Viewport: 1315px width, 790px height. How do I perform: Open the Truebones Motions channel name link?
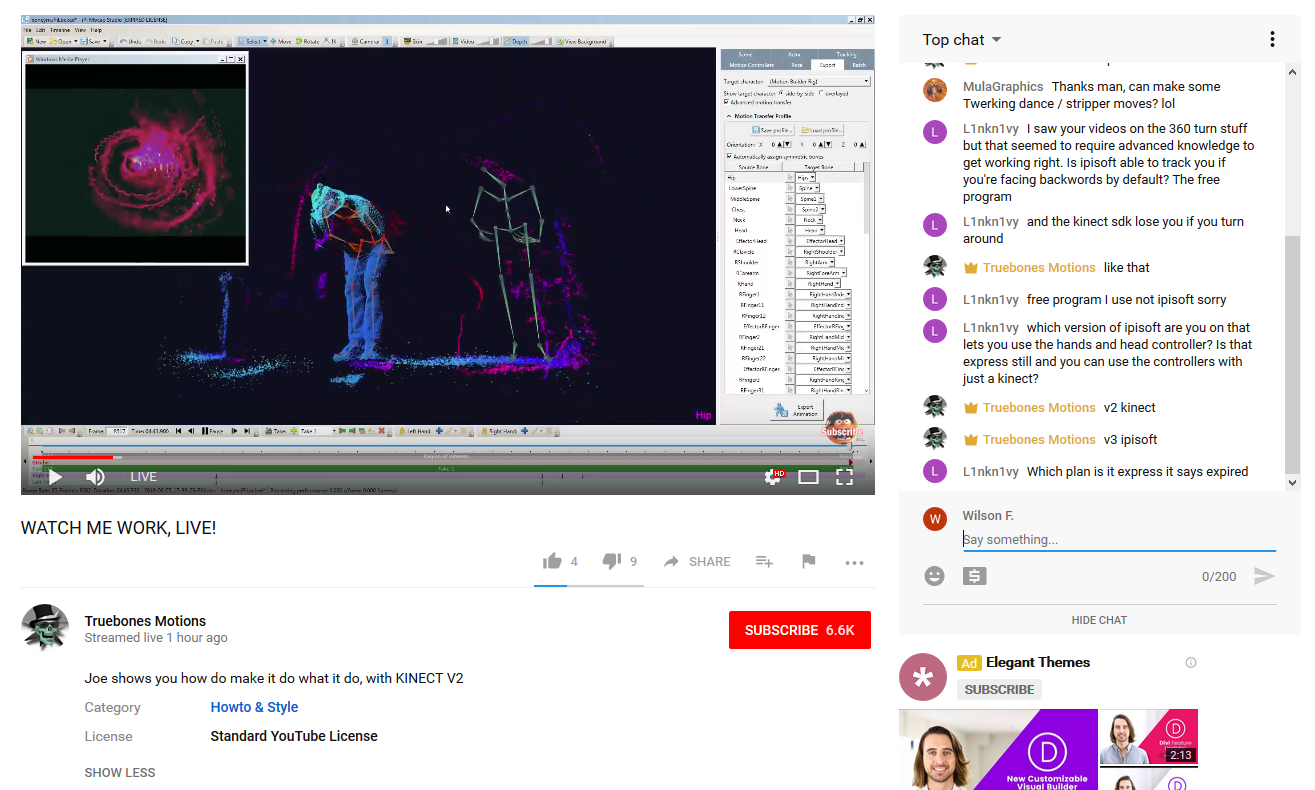(x=145, y=621)
